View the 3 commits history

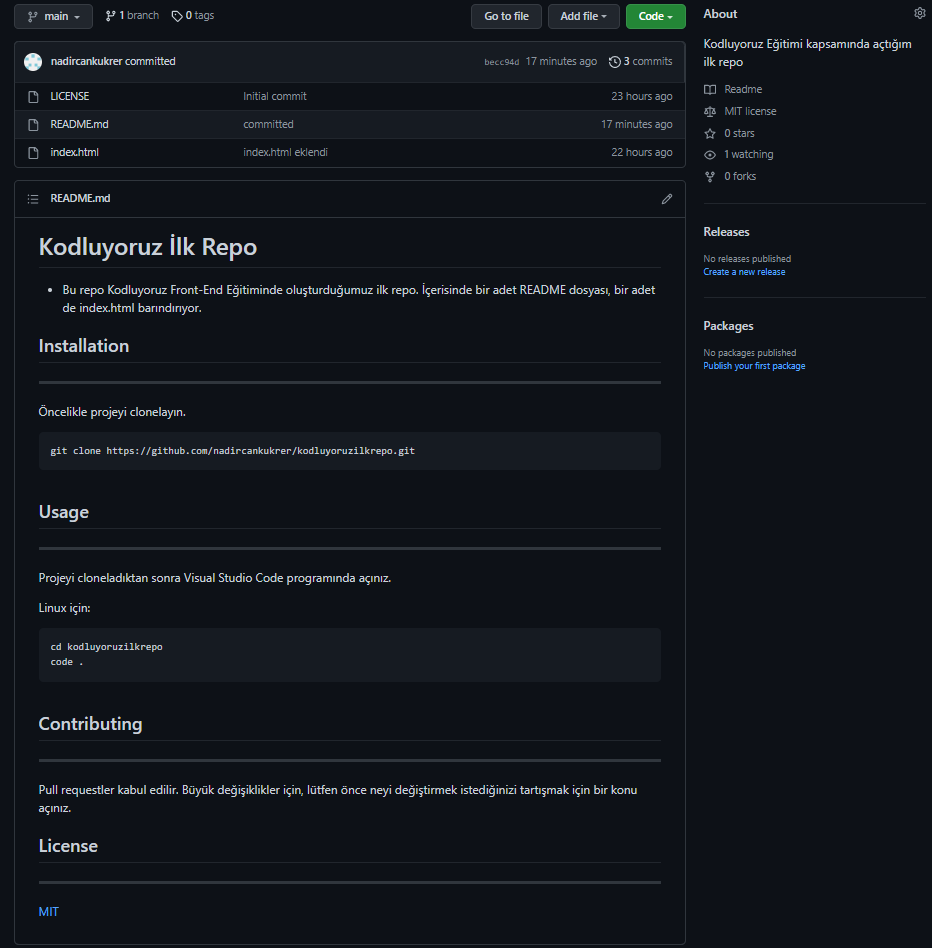point(641,61)
